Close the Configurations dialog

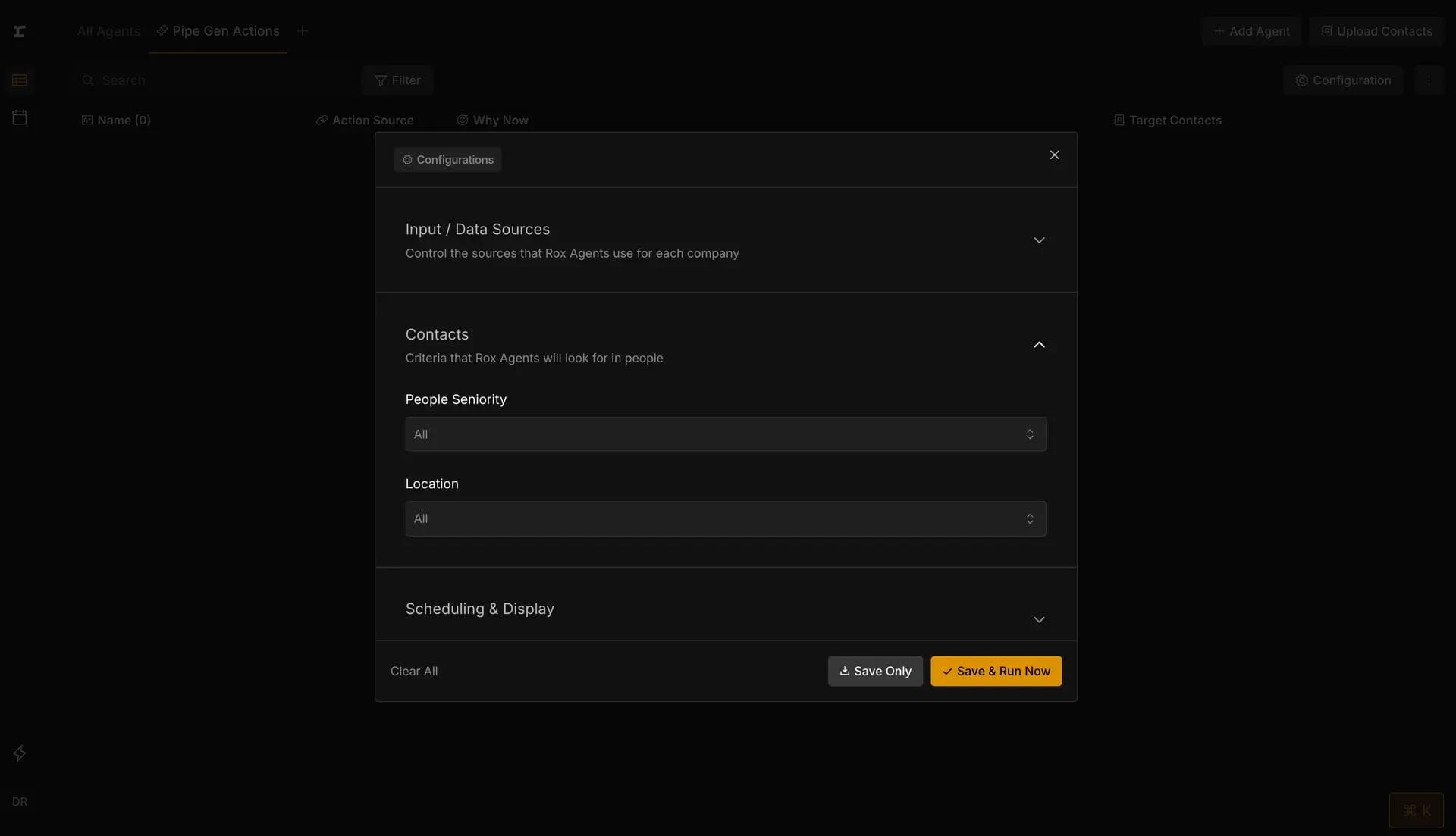point(1054,154)
